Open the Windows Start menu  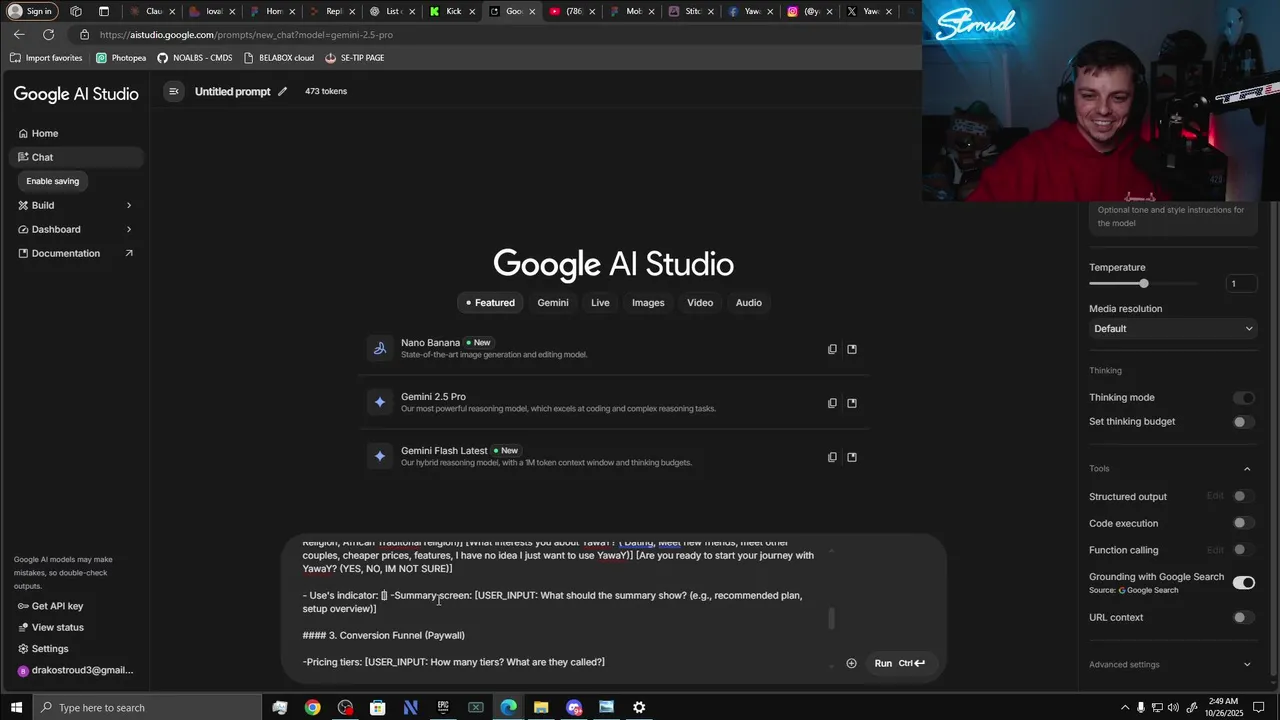click(16, 708)
